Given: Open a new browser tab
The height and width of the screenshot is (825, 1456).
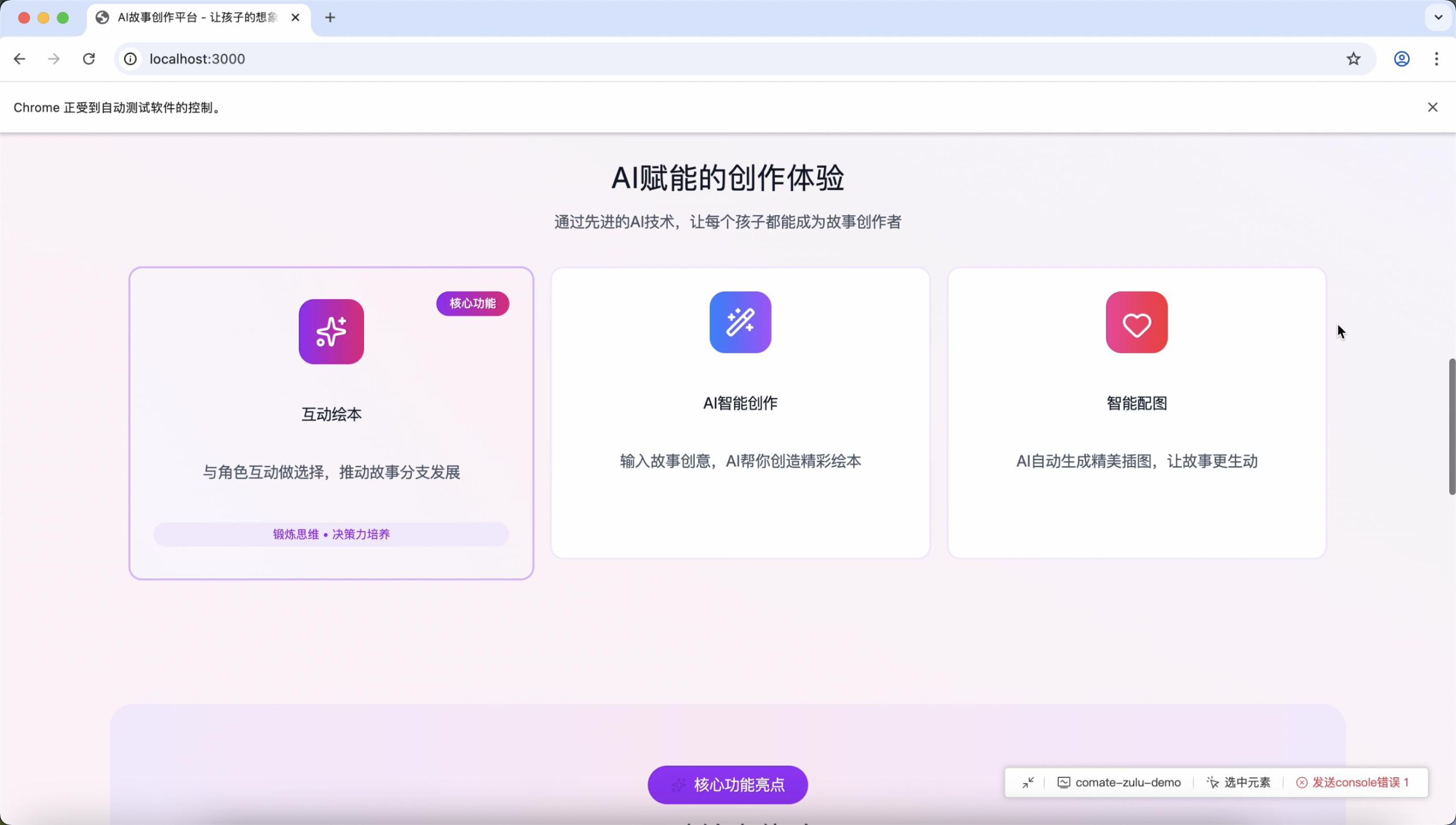Looking at the screenshot, I should tap(330, 18).
